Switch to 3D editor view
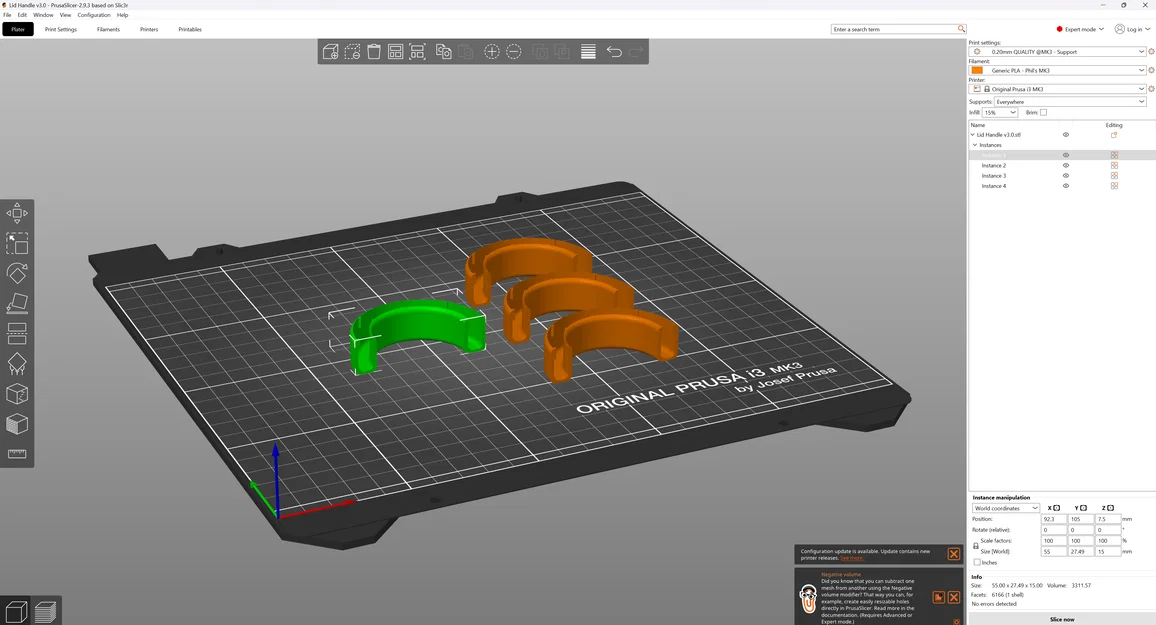Screen dimensions: 1156x625 tap(16, 612)
